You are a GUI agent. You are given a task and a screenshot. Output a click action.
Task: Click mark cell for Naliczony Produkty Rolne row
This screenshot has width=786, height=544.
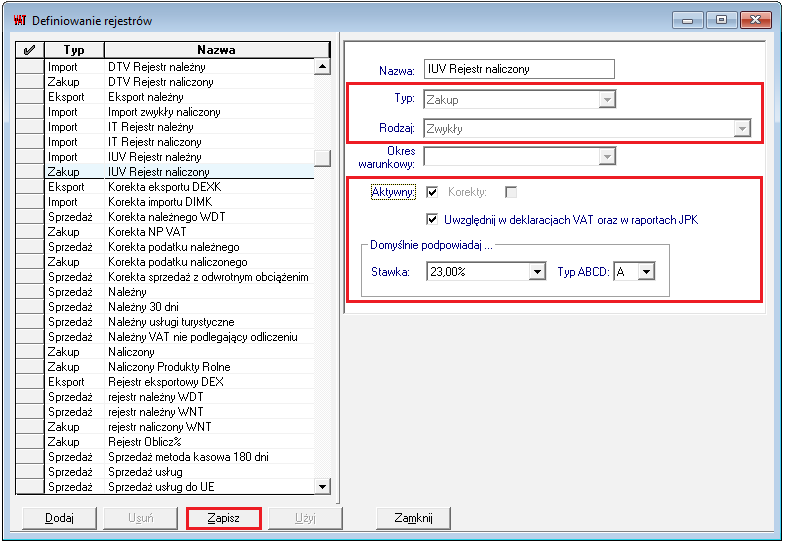30,367
